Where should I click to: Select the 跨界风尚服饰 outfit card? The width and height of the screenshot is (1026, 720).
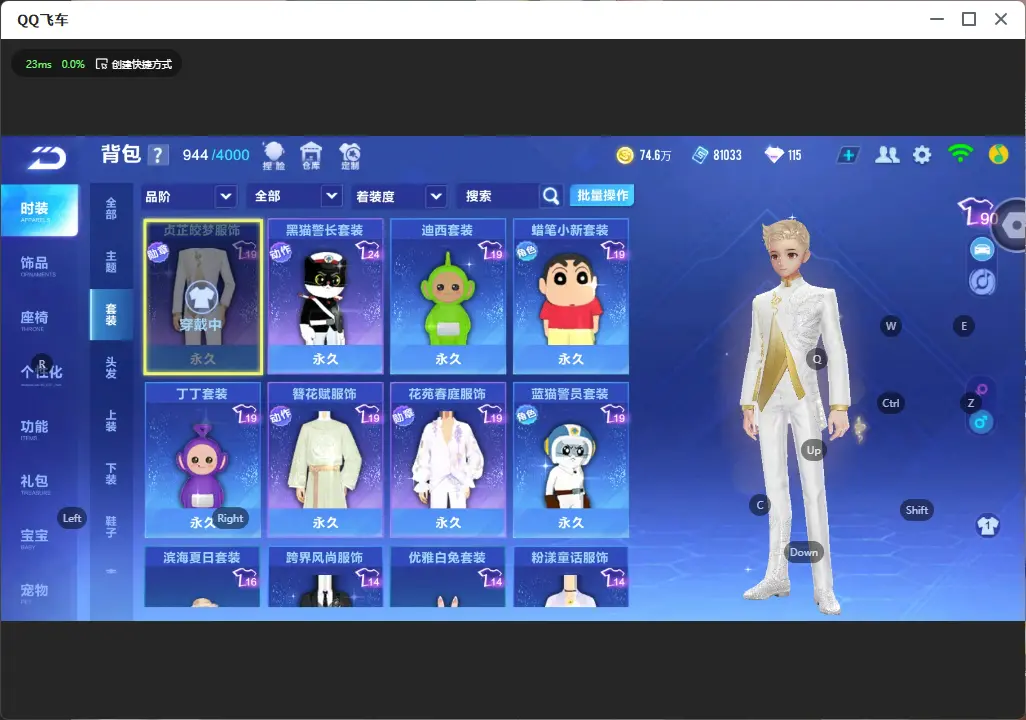pos(325,577)
